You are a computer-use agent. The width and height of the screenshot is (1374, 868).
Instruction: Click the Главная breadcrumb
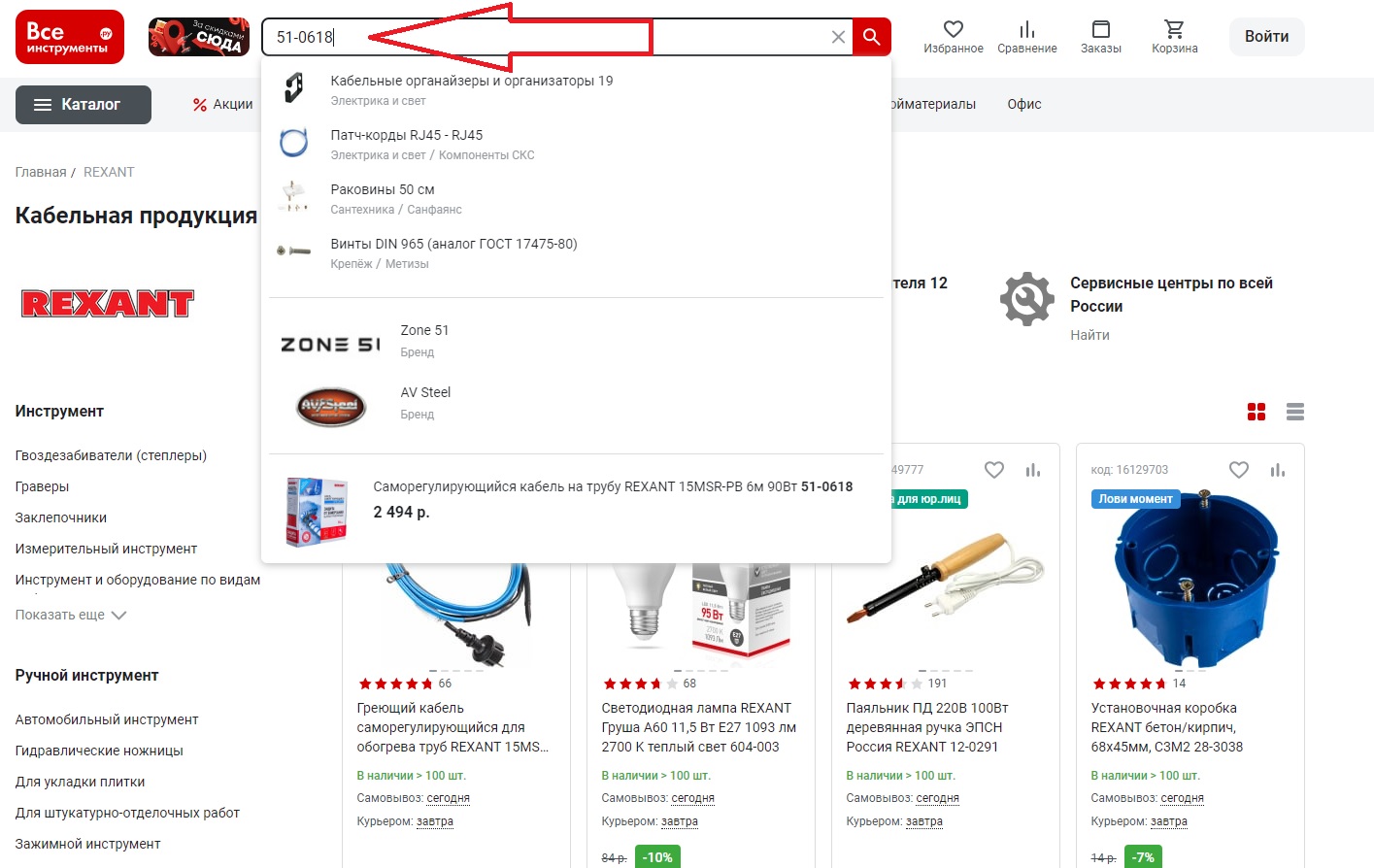pos(41,172)
